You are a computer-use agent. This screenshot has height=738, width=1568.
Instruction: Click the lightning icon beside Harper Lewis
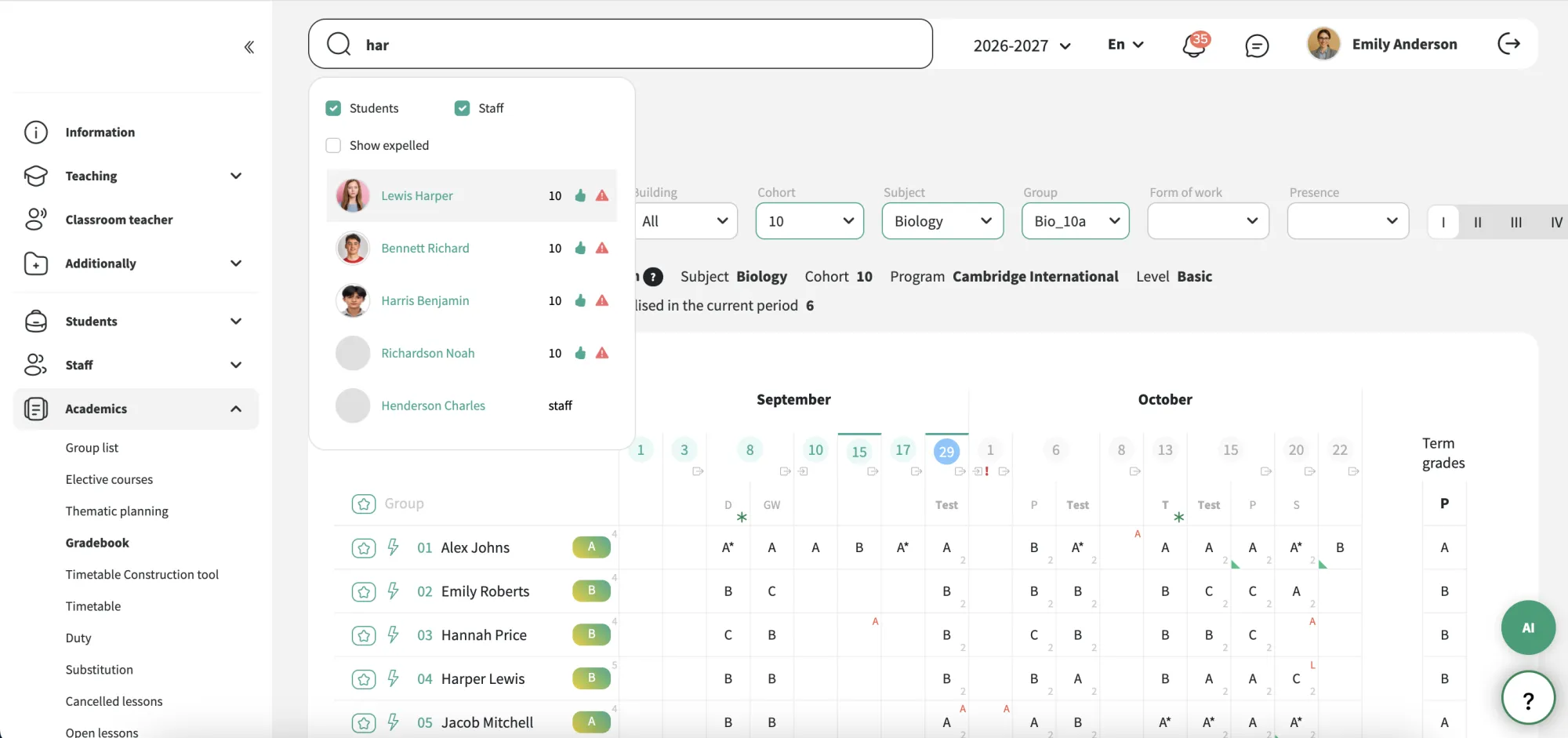(394, 678)
